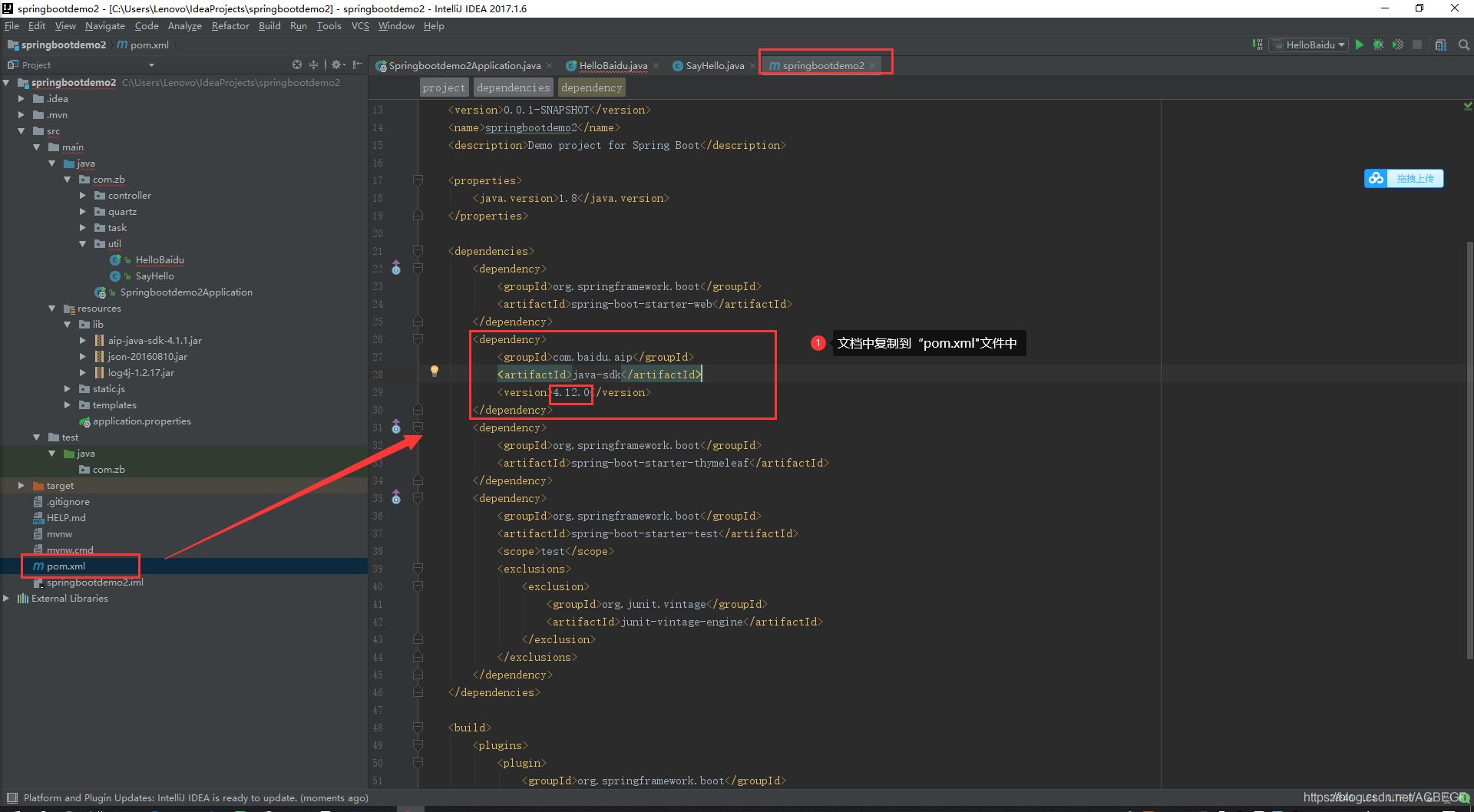The height and width of the screenshot is (812, 1474).
Task: Run the HelloBaidu configuration with green play
Action: [x=1360, y=45]
